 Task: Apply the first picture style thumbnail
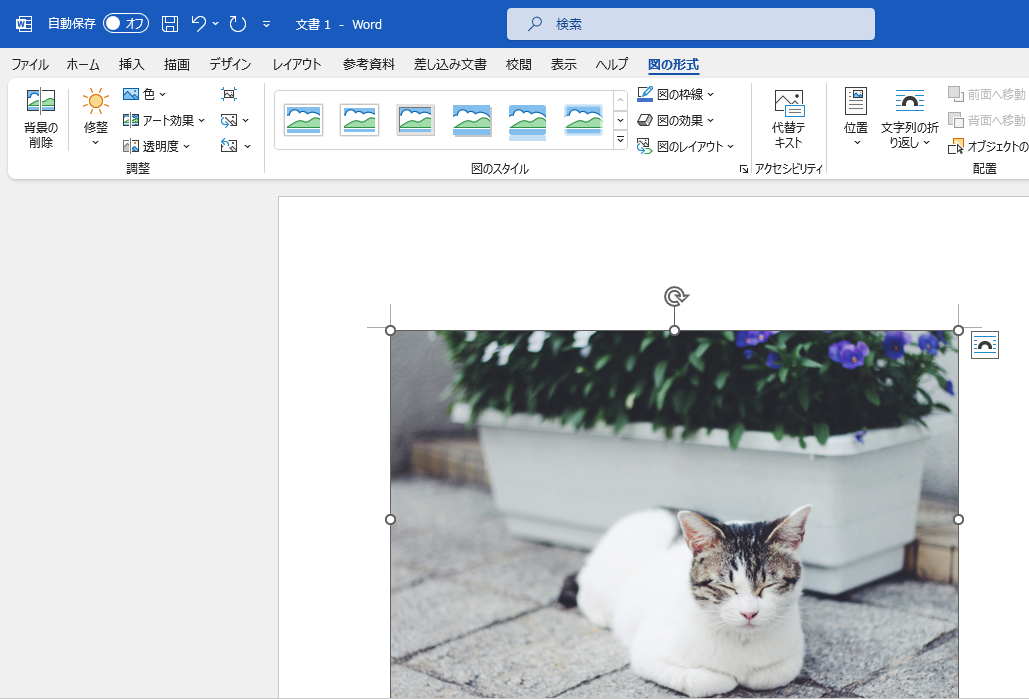tap(304, 120)
